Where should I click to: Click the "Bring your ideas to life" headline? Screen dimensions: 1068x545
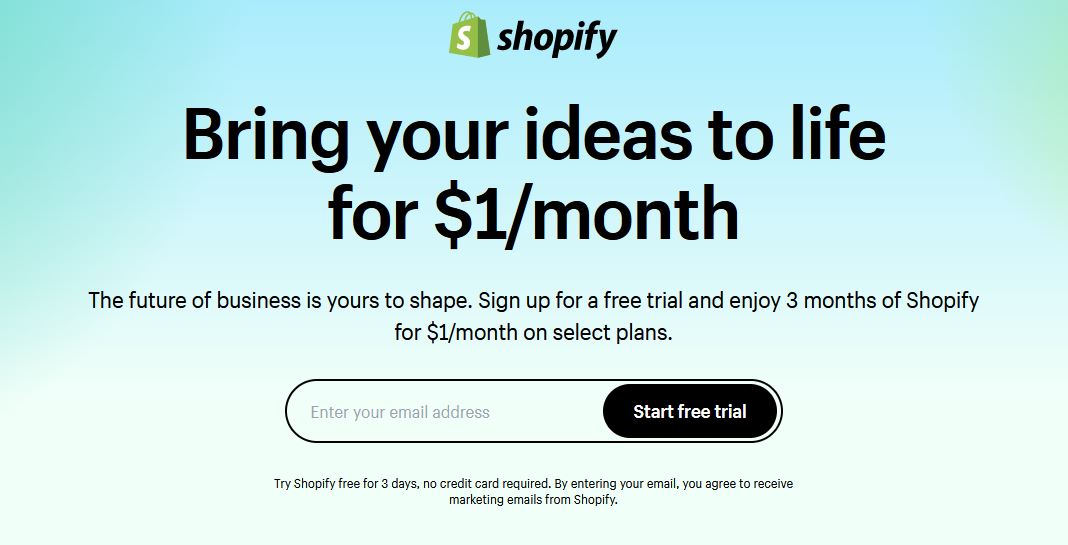(x=535, y=134)
